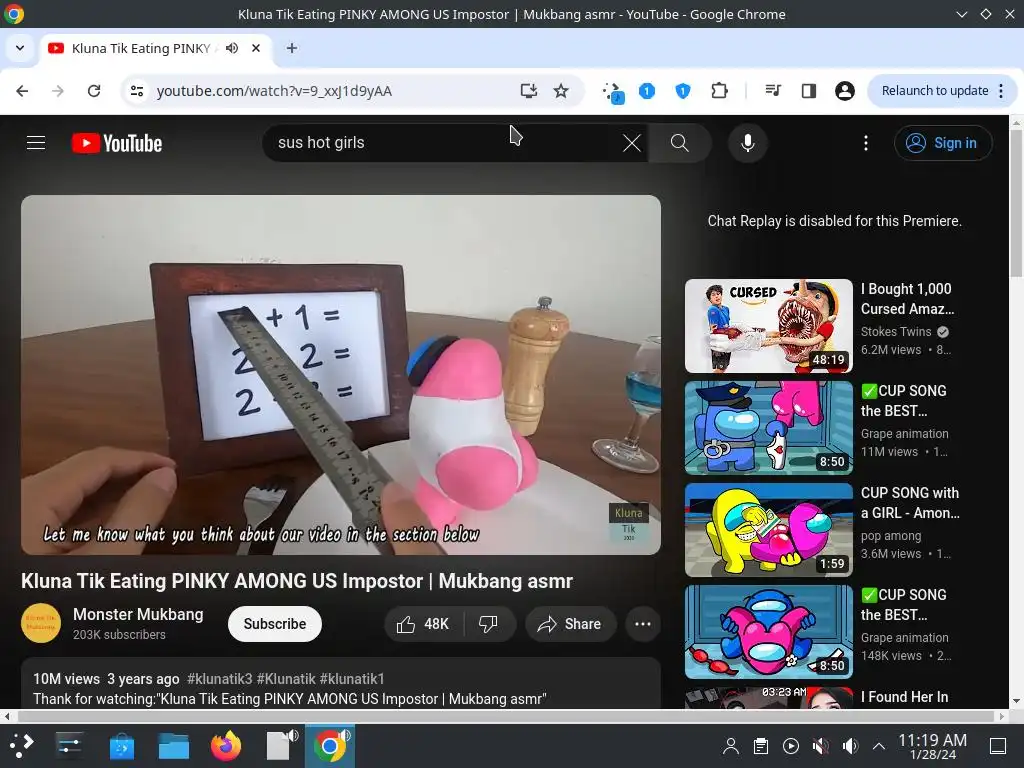The height and width of the screenshot is (768, 1024).
Task: Open the media controls icon in toolbar
Action: (773, 91)
